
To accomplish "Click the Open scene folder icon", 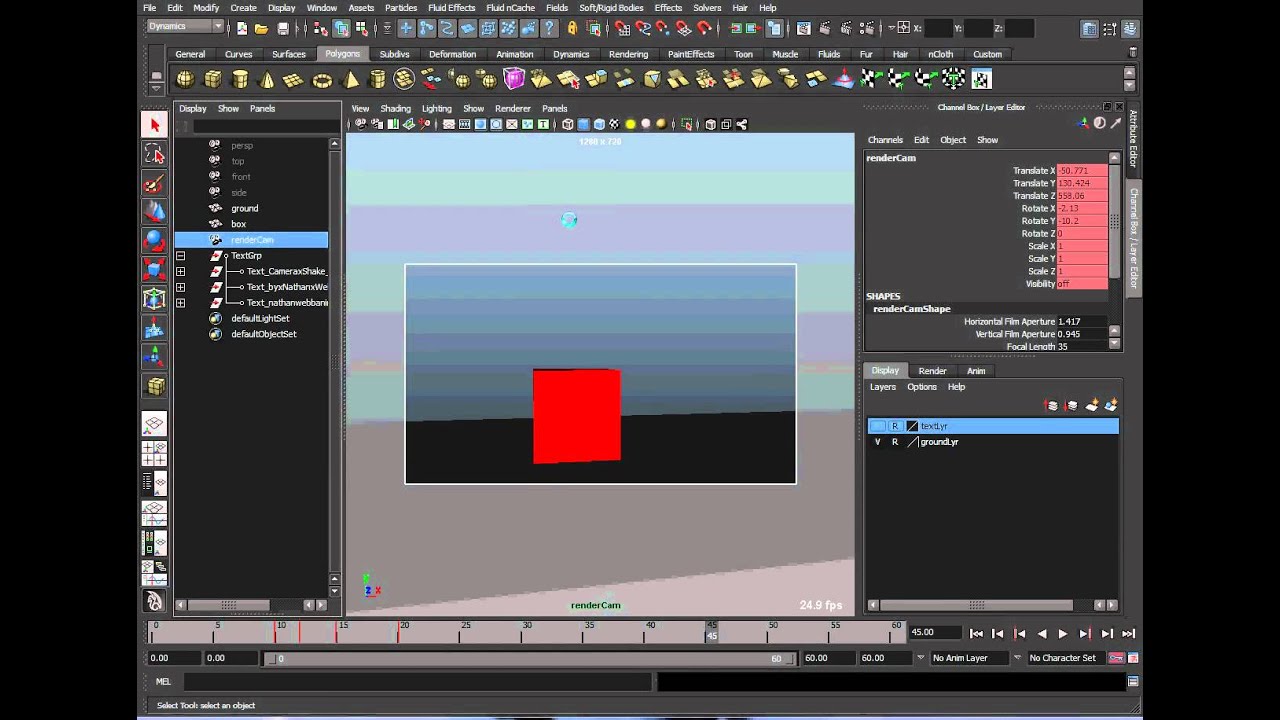I will pos(261,28).
